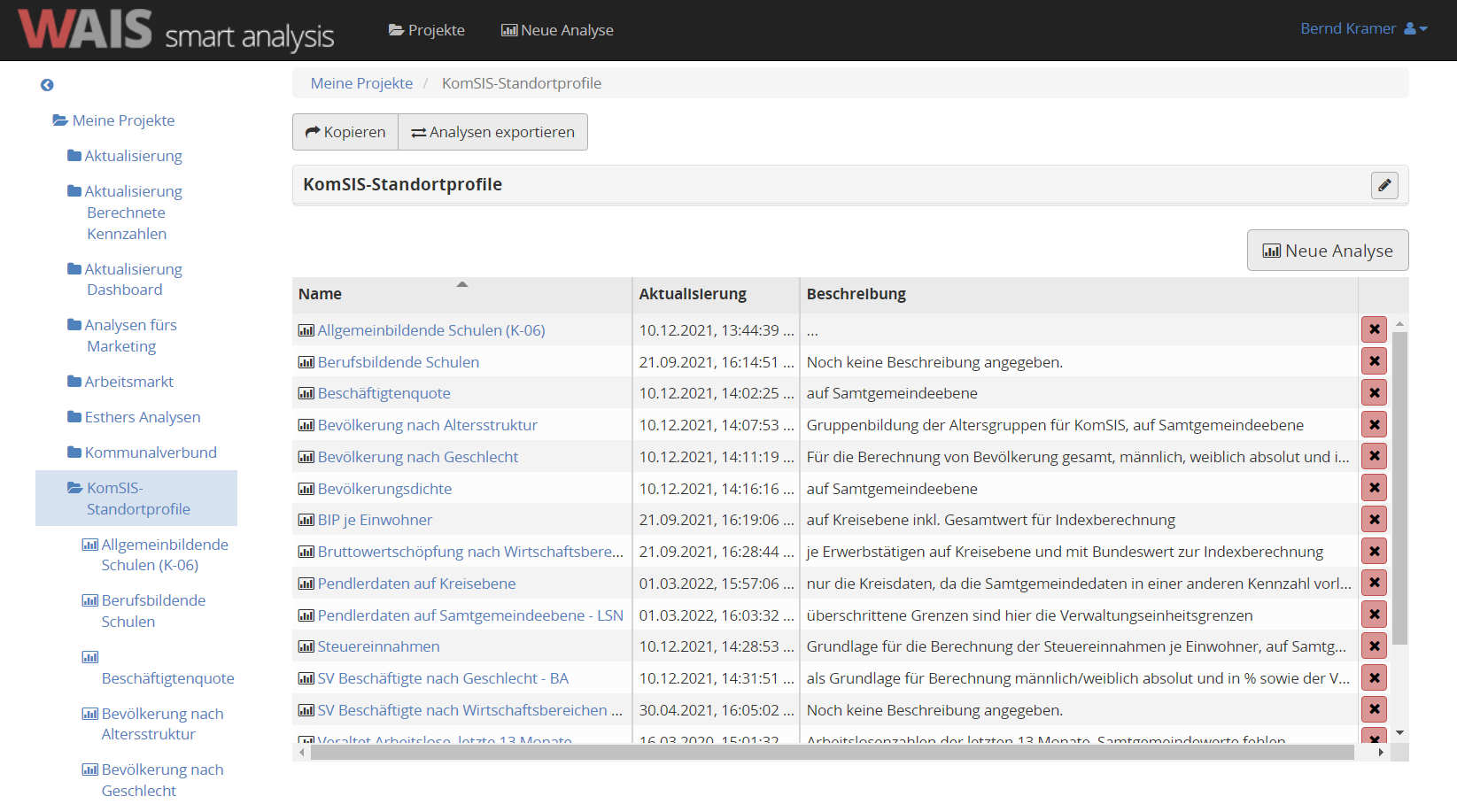Delete Bevölkerung nach Geschlecht table row
The image size is (1457, 812).
pos(1374,456)
